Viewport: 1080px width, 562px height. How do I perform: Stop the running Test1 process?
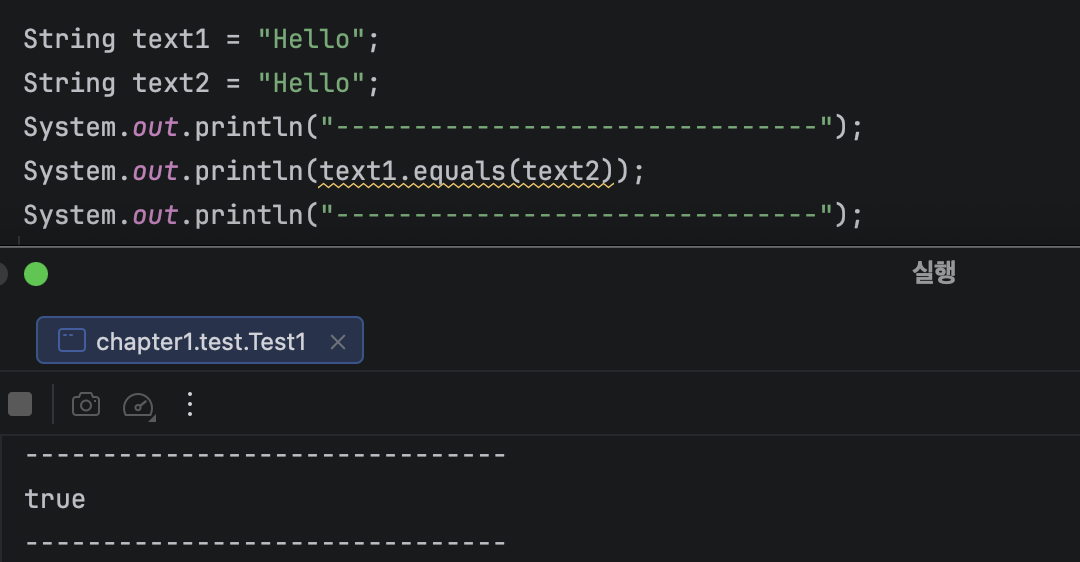coord(20,404)
